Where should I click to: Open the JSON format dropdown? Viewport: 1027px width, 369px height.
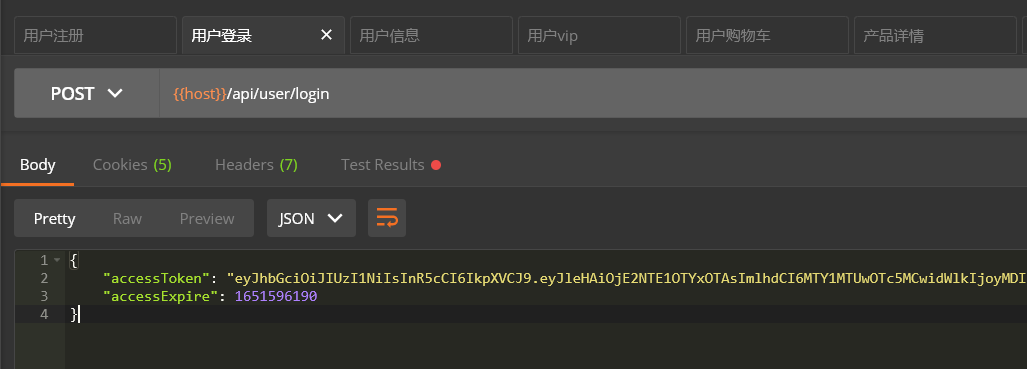pos(311,218)
